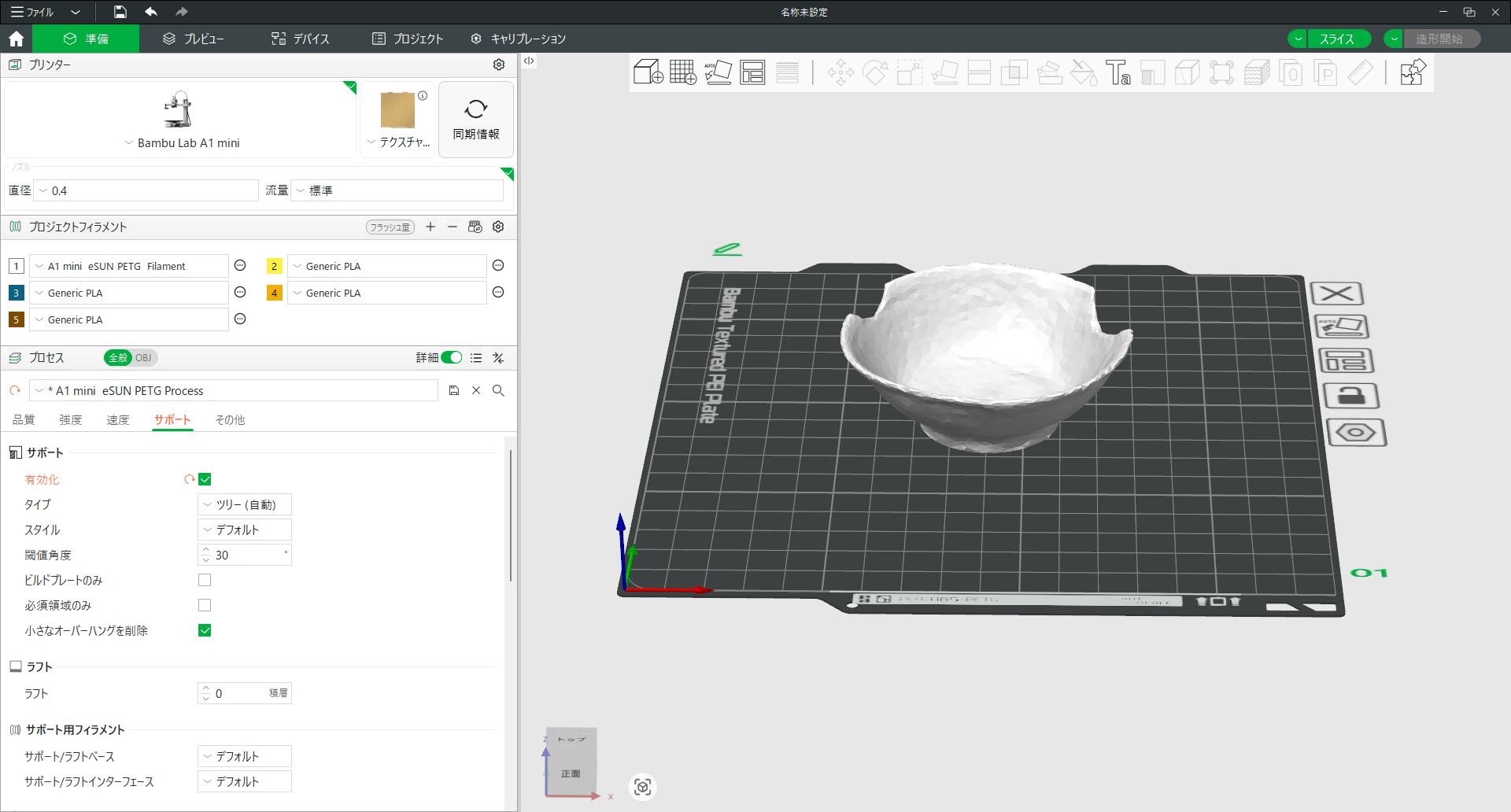Click the Add cube primitive icon
1511x812 pixels.
click(x=648, y=72)
